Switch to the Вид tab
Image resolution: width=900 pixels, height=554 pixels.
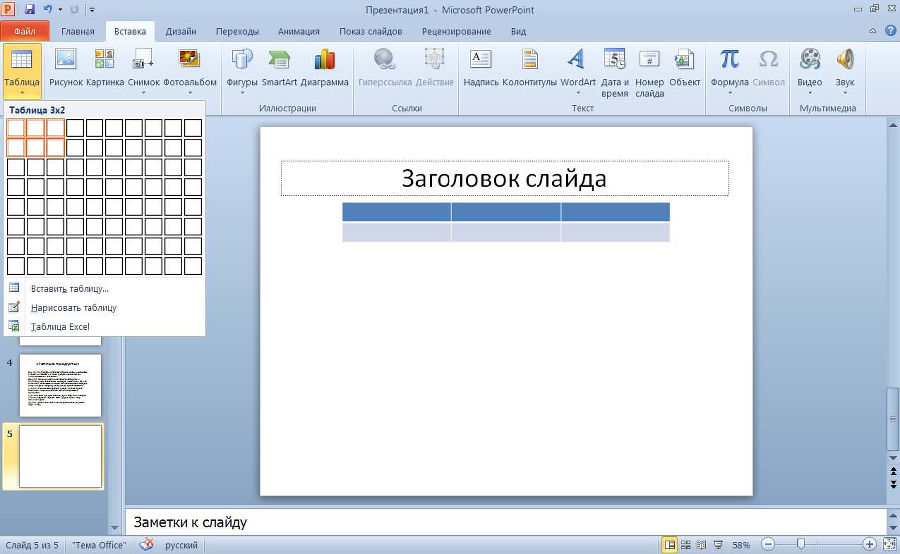(x=518, y=31)
